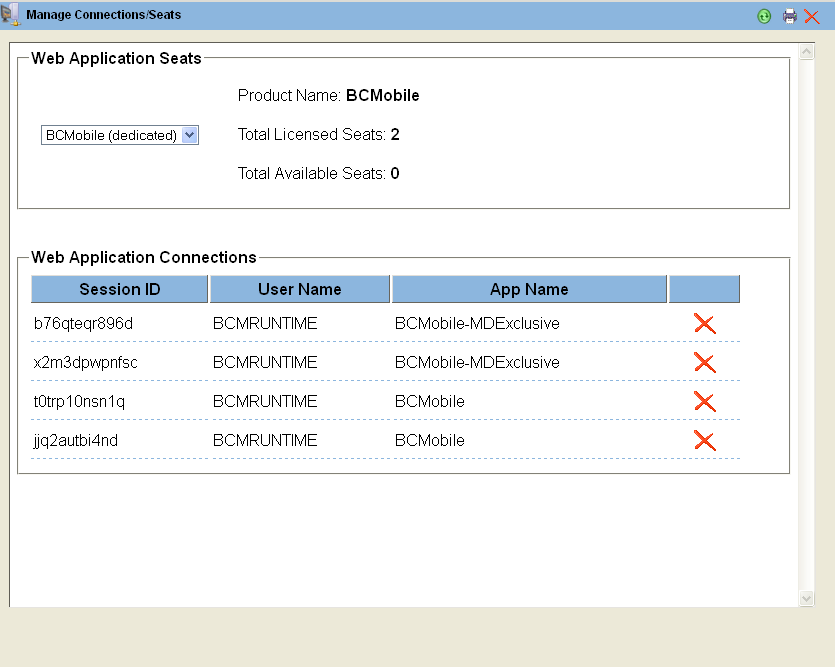Viewport: 835px width, 667px height.
Task: Click the vertical scrollbar track
Action: (807, 320)
